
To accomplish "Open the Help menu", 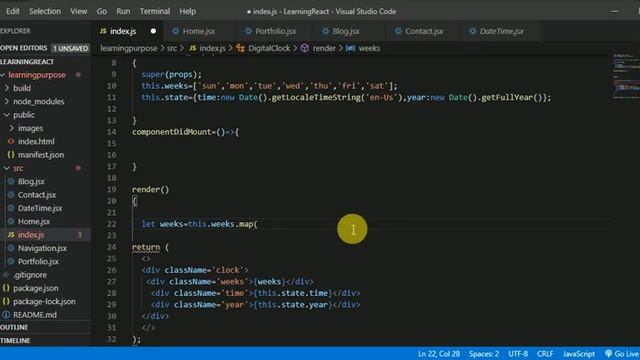I will tap(188, 11).
